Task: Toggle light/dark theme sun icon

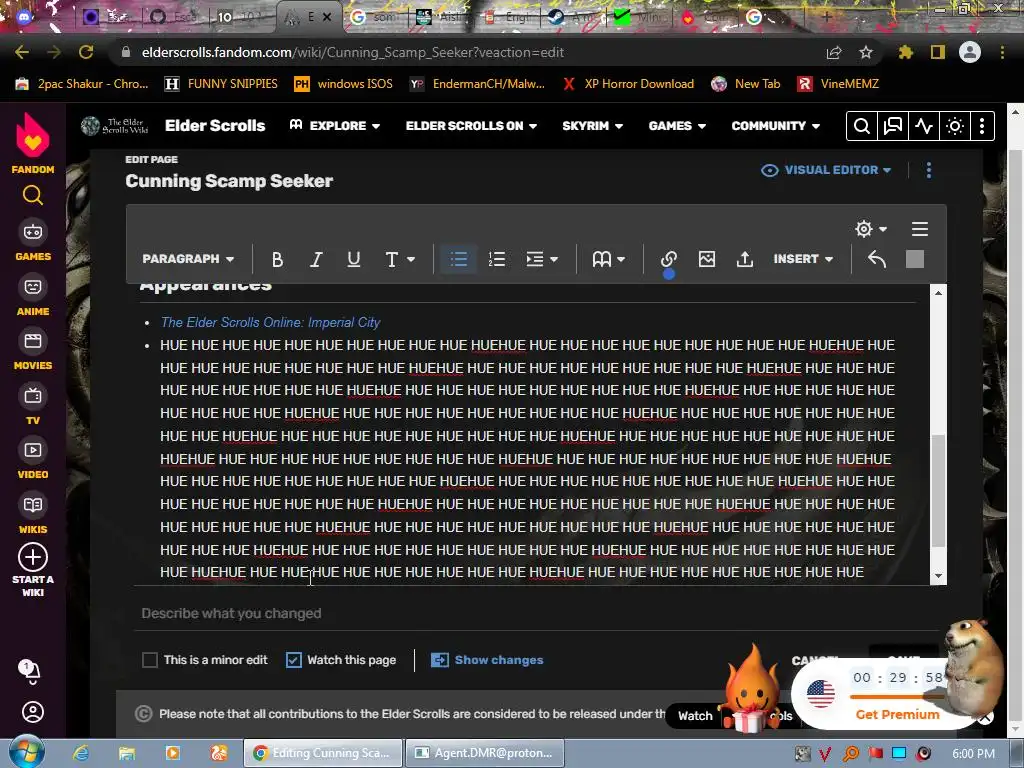Action: tap(955, 126)
